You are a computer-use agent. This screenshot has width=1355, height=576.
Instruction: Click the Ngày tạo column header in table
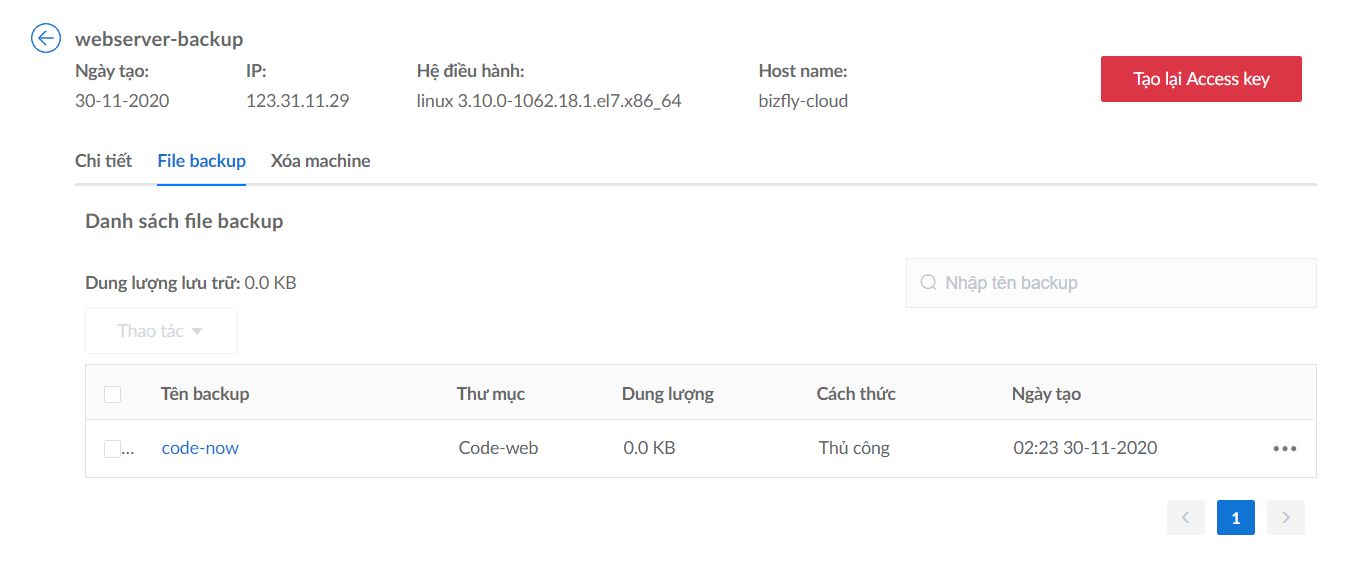[x=1046, y=394]
